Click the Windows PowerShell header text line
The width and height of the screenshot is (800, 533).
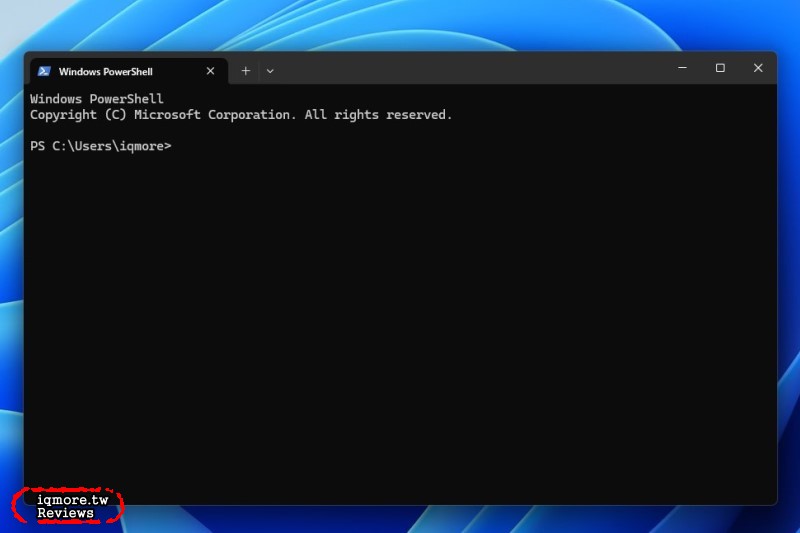pos(96,98)
